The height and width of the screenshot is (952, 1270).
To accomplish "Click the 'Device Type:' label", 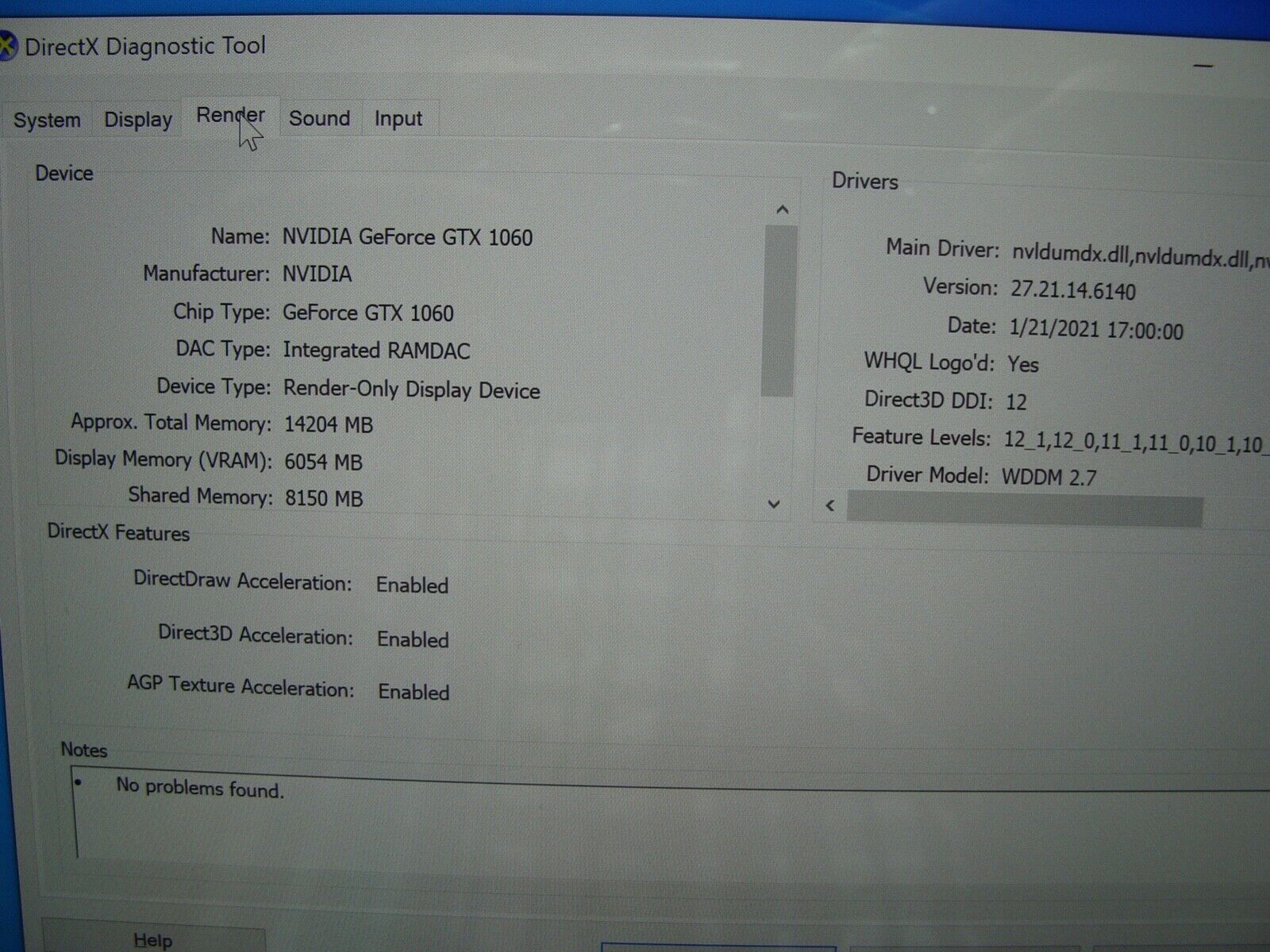I will 214,386.
